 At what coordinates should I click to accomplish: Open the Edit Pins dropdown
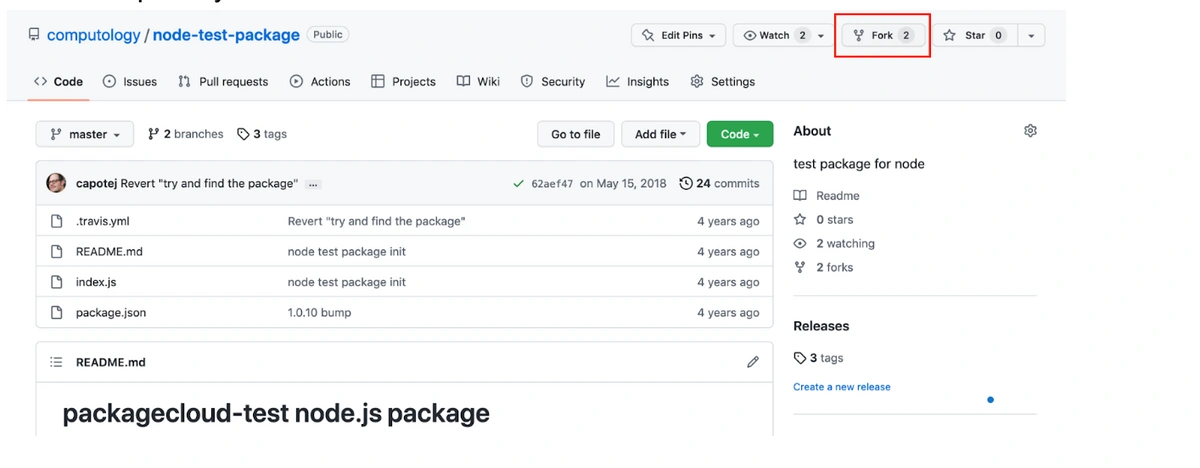(678, 35)
